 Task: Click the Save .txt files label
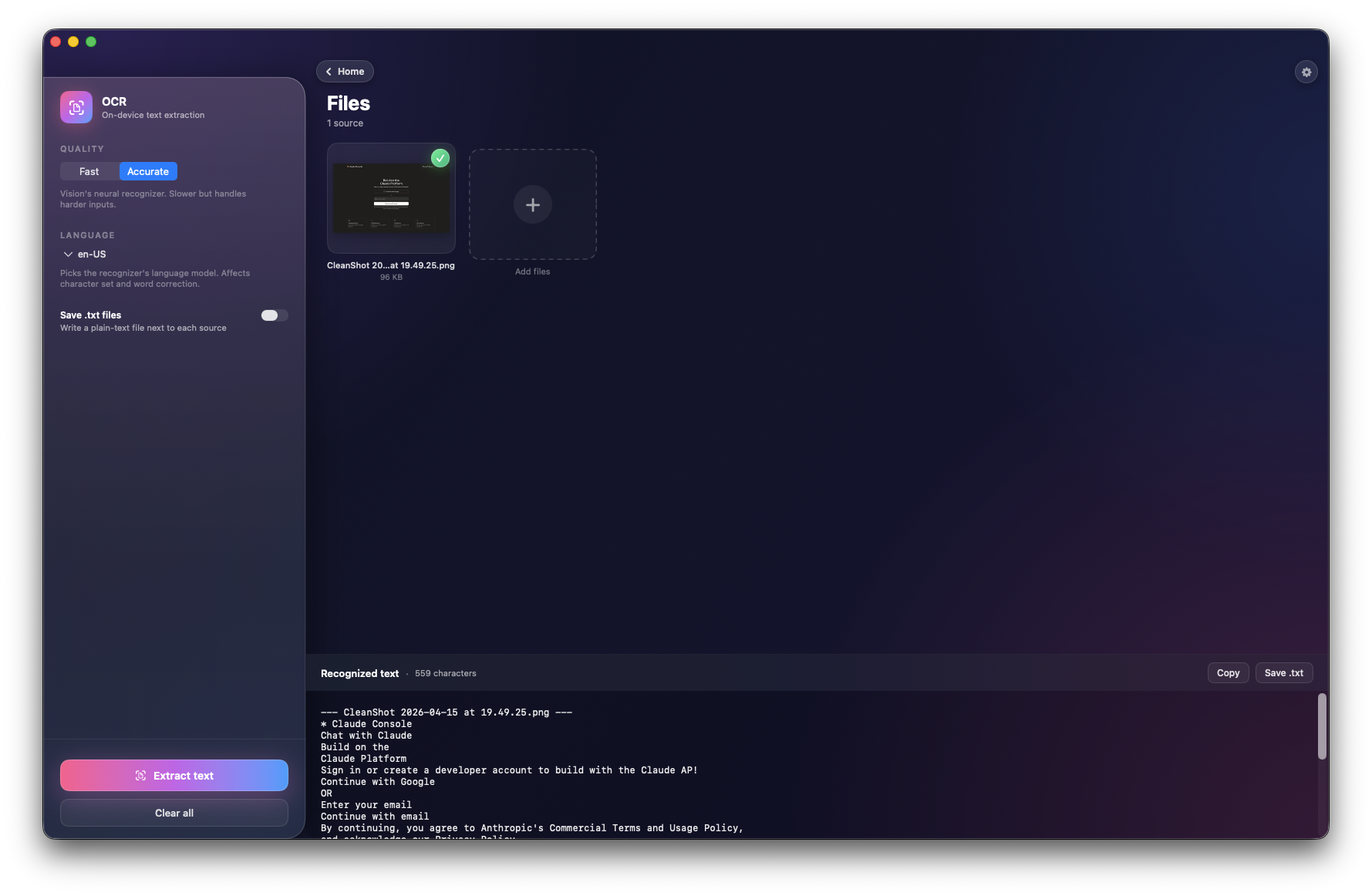point(90,315)
